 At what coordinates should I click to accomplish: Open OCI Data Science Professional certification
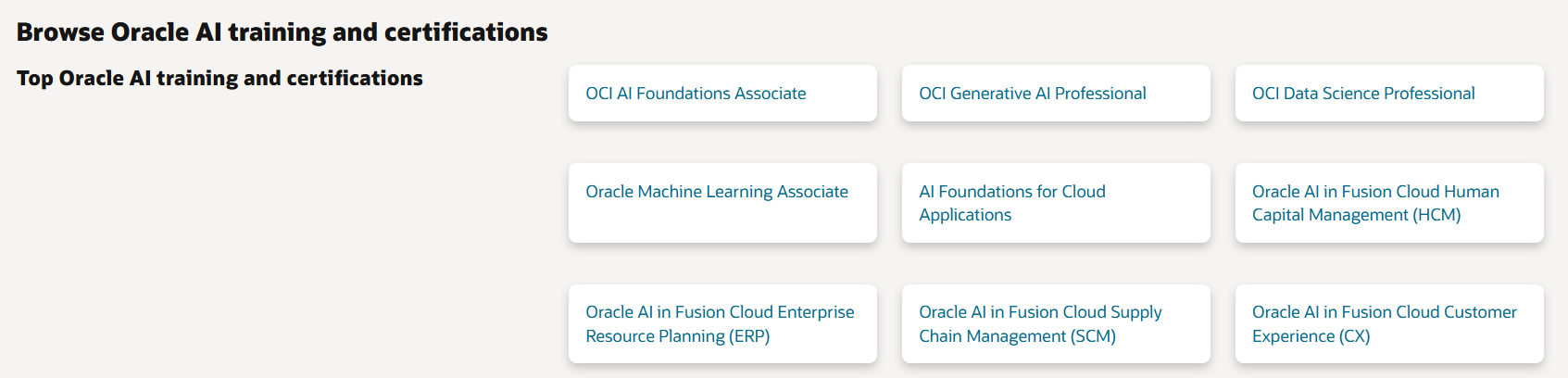point(1362,94)
